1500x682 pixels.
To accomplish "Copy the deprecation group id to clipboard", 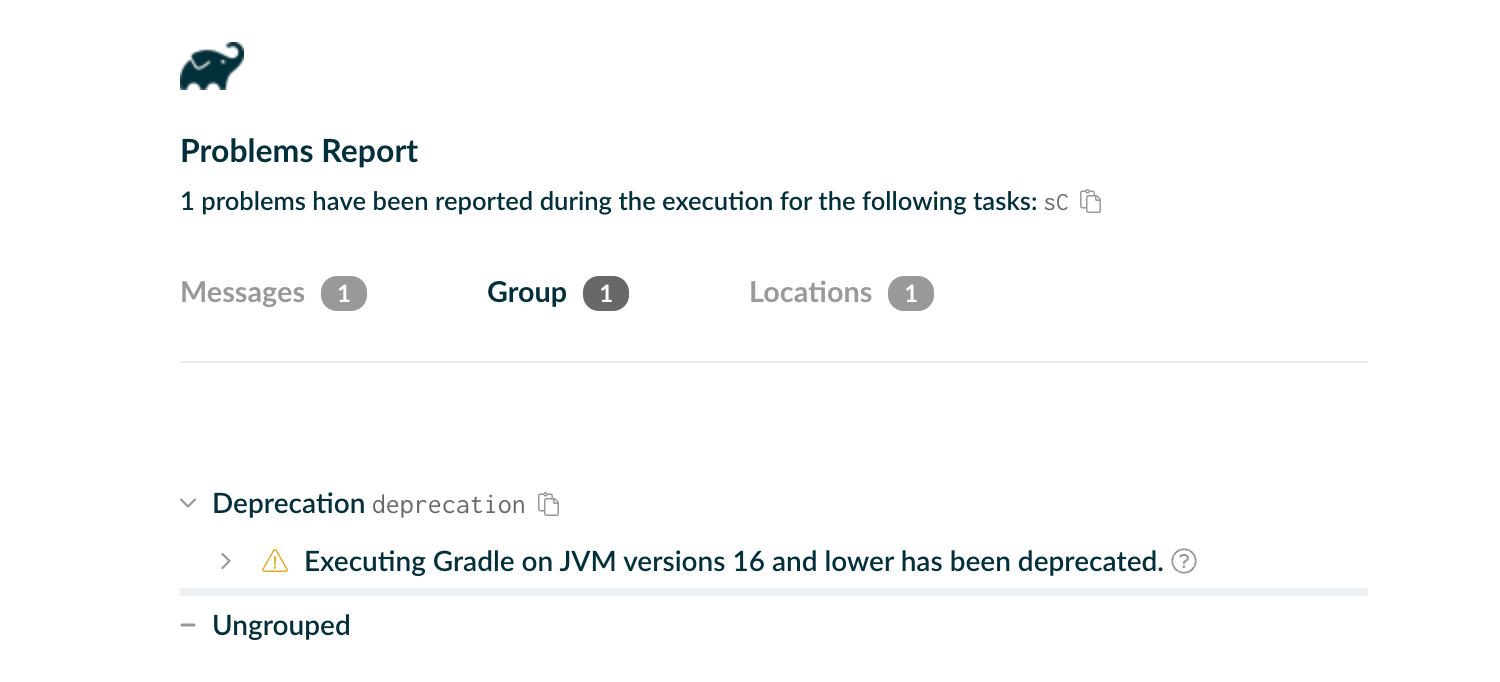I will click(x=548, y=504).
